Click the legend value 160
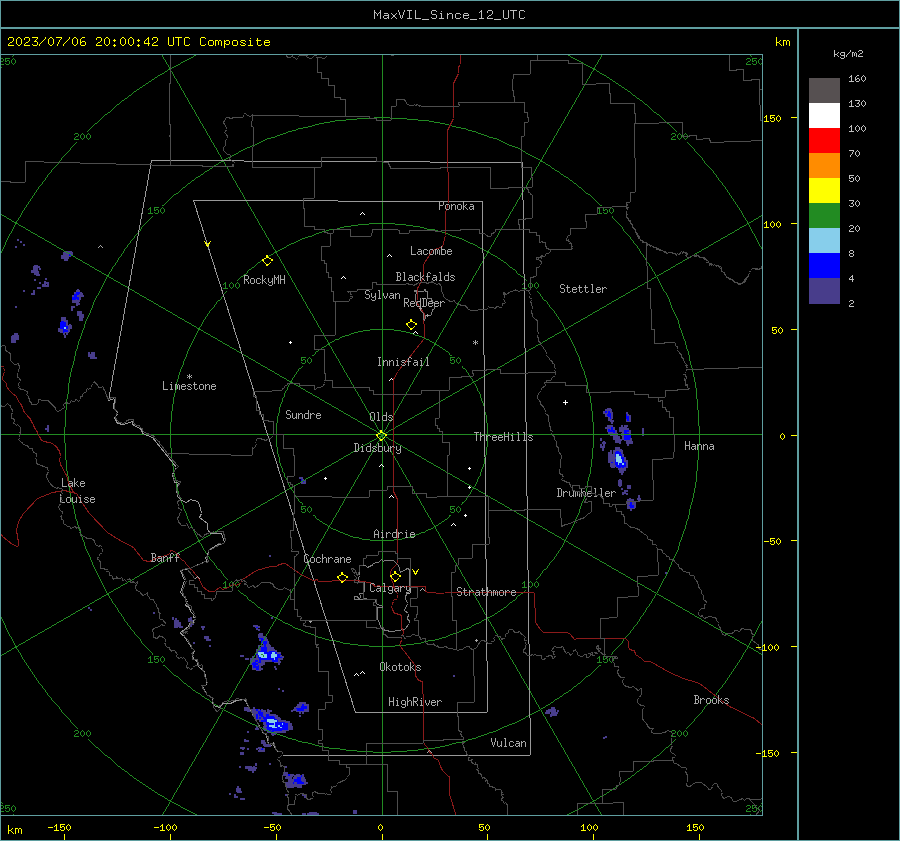900x841 pixels. click(857, 79)
